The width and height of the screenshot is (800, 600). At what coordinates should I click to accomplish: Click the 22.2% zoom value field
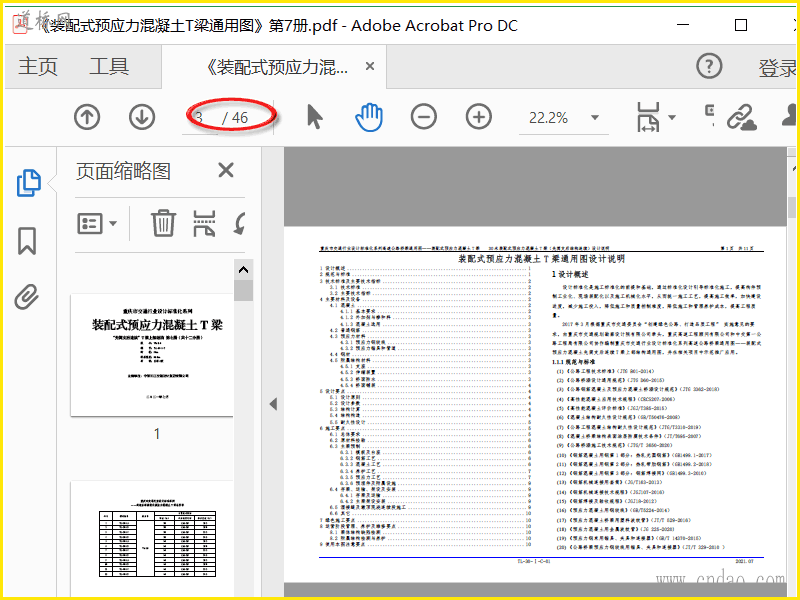549,118
